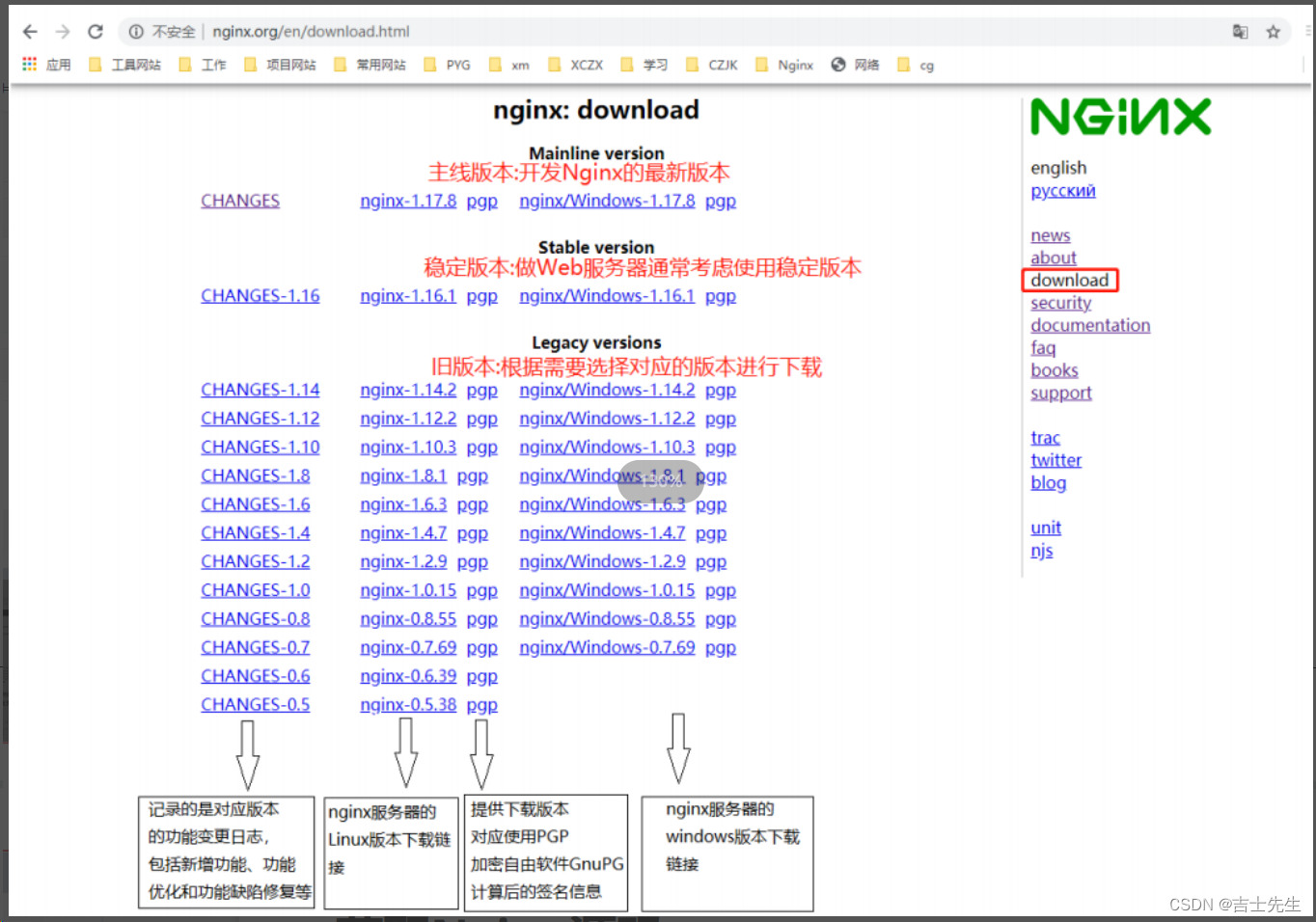Download nginx/Windows-1.6.3
The height and width of the screenshot is (922, 1316).
[602, 504]
